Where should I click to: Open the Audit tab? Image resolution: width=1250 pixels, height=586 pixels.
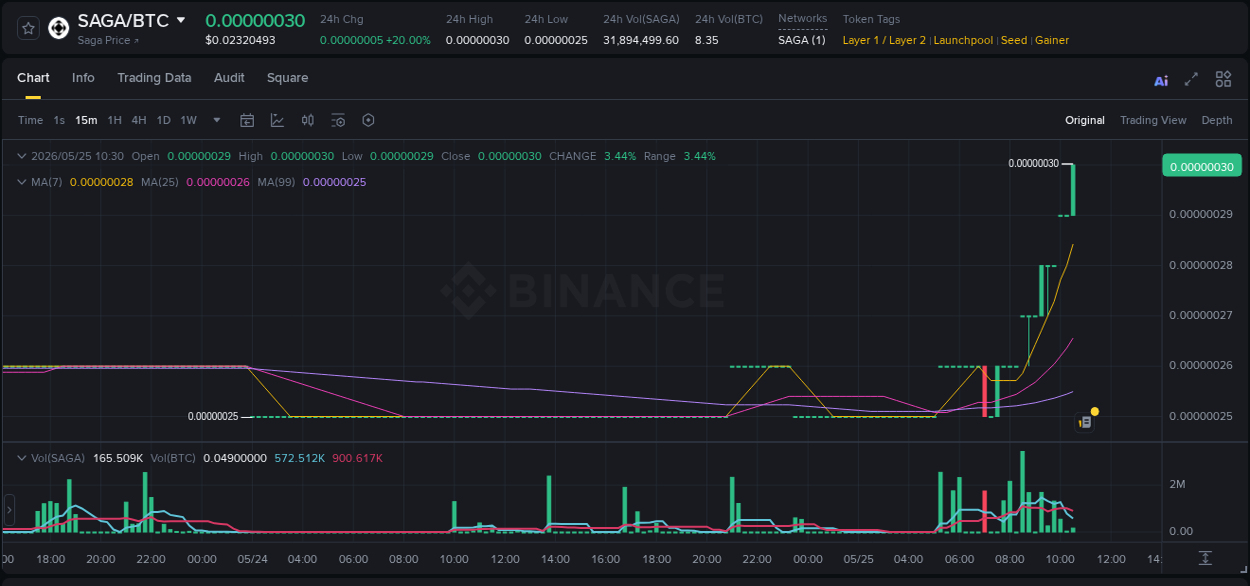[x=229, y=78]
